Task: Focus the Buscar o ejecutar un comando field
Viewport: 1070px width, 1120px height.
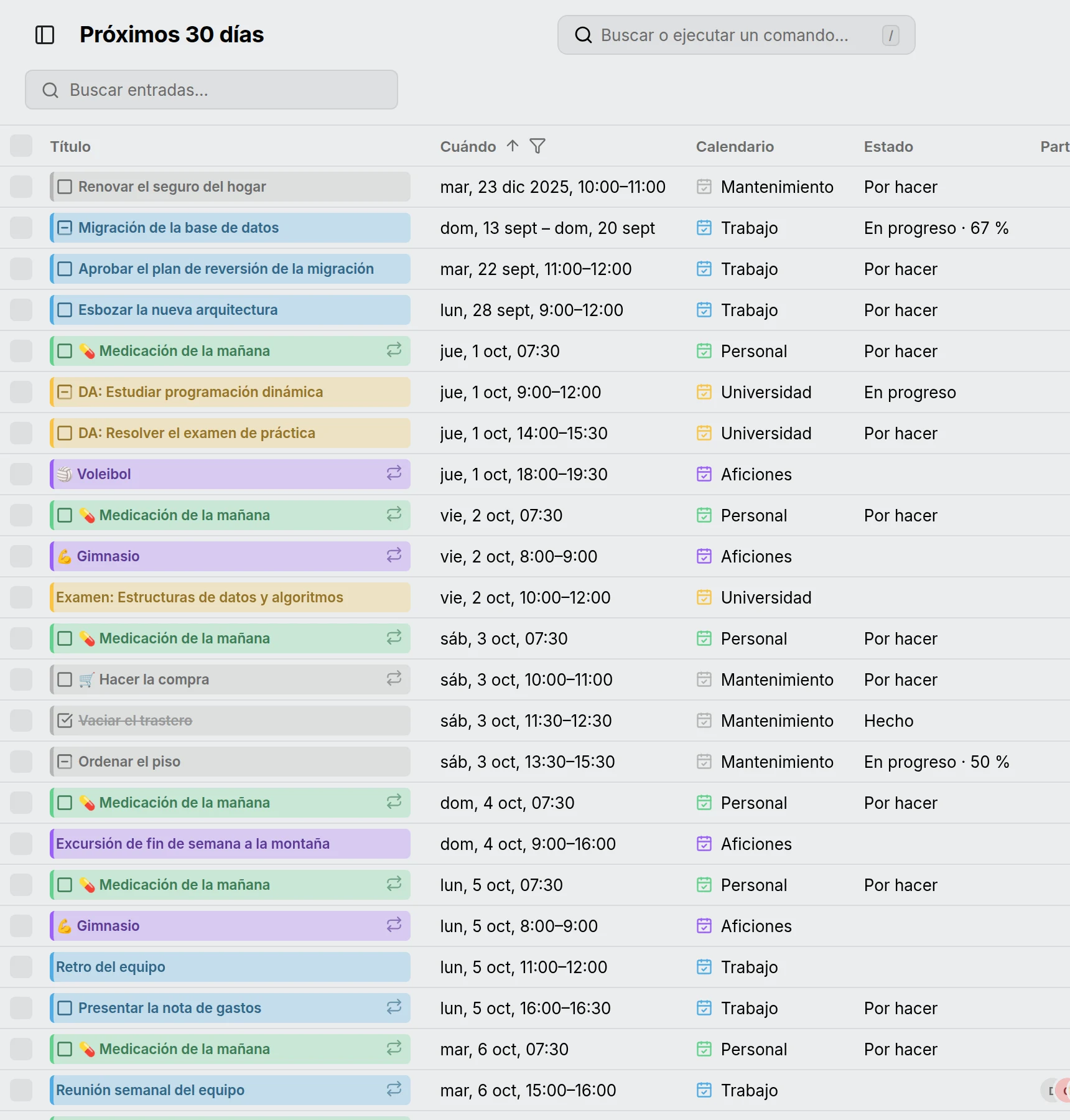Action: point(737,35)
